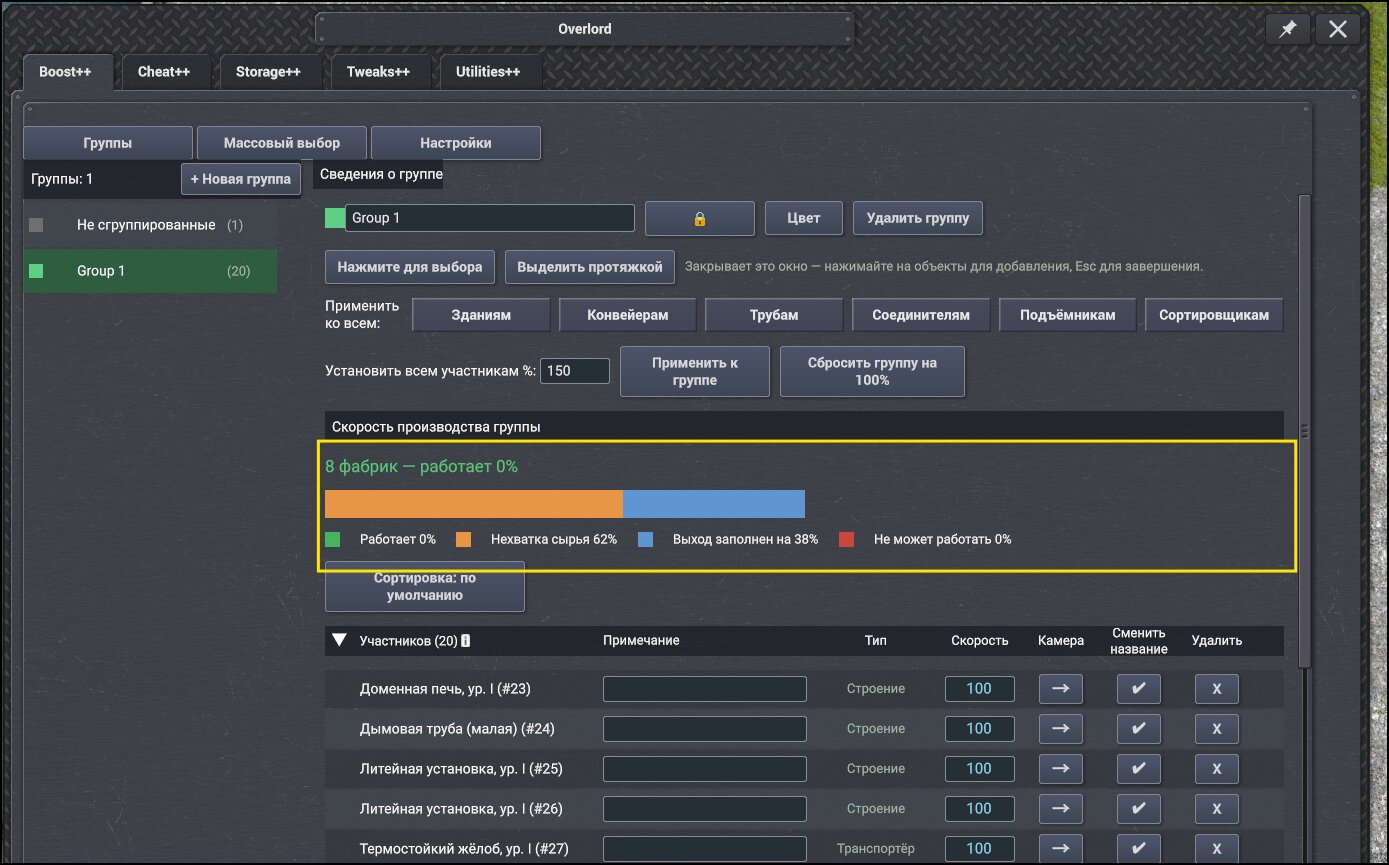Rename Дымовая труба (#24) with checkmark icon
Viewport: 1389px width, 865px height.
click(x=1138, y=728)
